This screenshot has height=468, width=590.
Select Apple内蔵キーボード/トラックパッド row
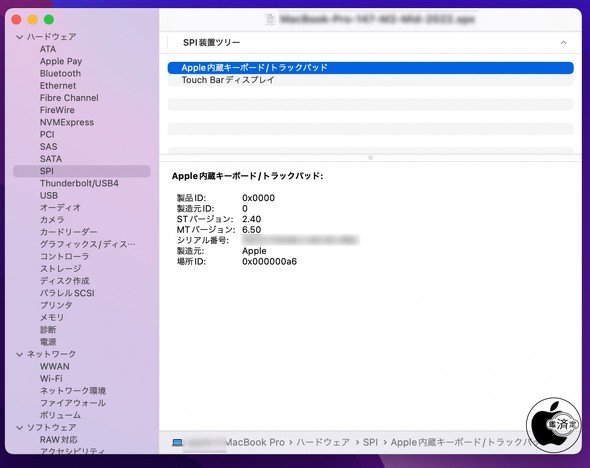[371, 68]
